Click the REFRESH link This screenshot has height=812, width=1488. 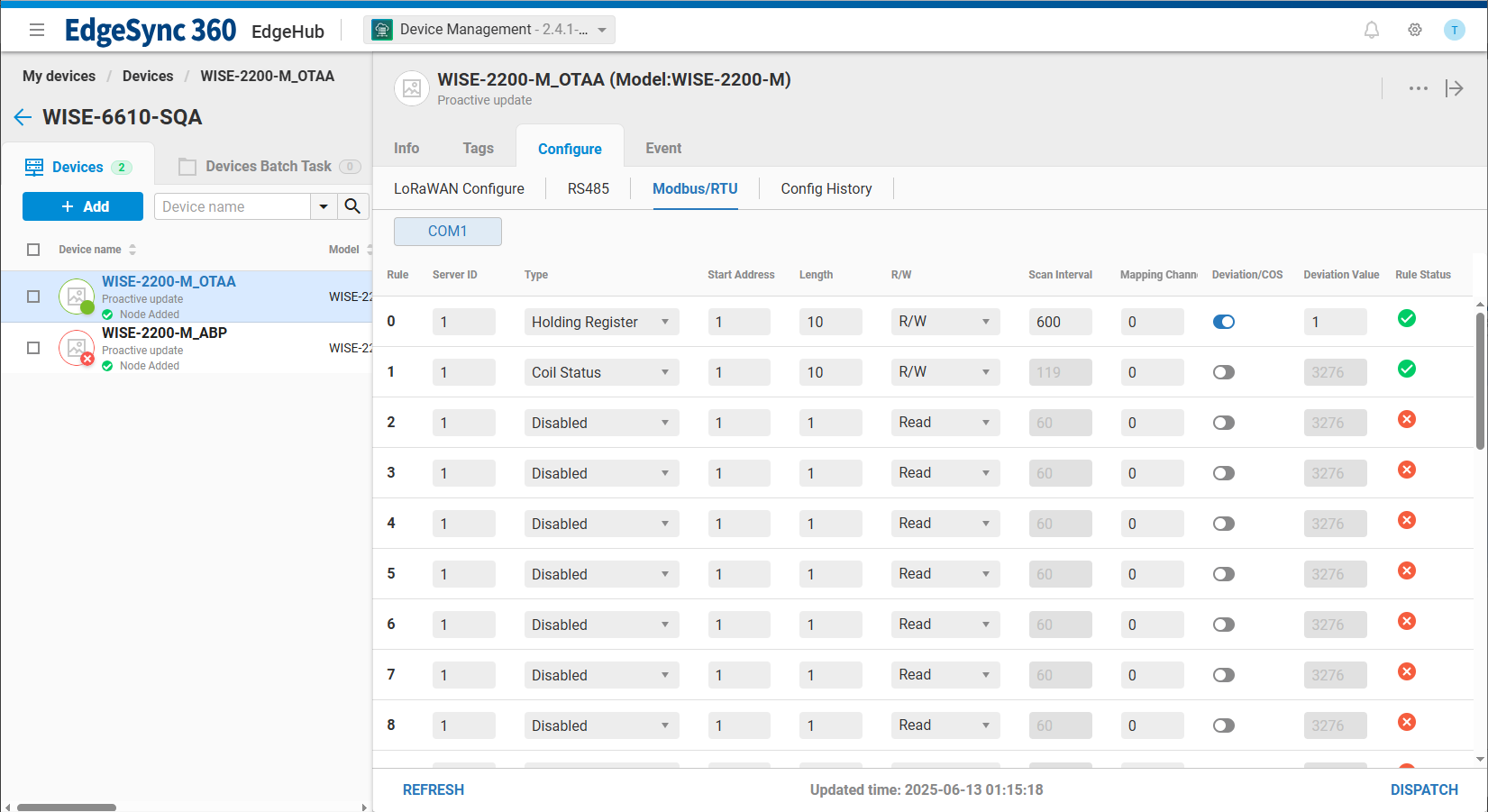click(x=434, y=789)
